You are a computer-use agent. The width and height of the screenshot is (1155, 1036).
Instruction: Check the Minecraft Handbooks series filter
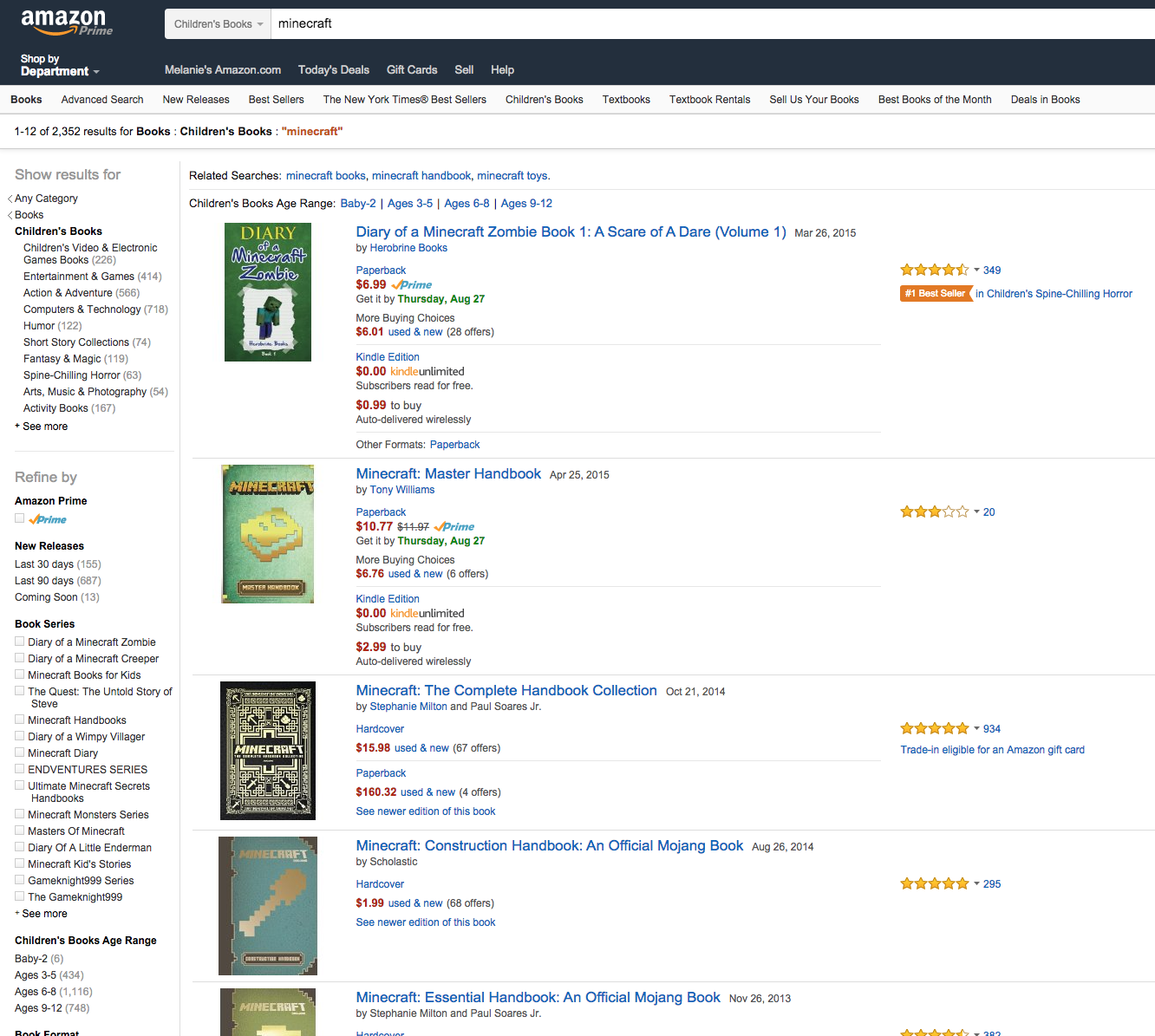click(x=20, y=720)
